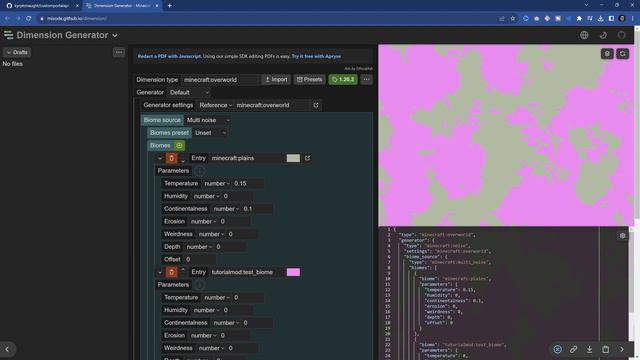
Task: Open the browser extensions puzzle icon
Action: pos(579,18)
